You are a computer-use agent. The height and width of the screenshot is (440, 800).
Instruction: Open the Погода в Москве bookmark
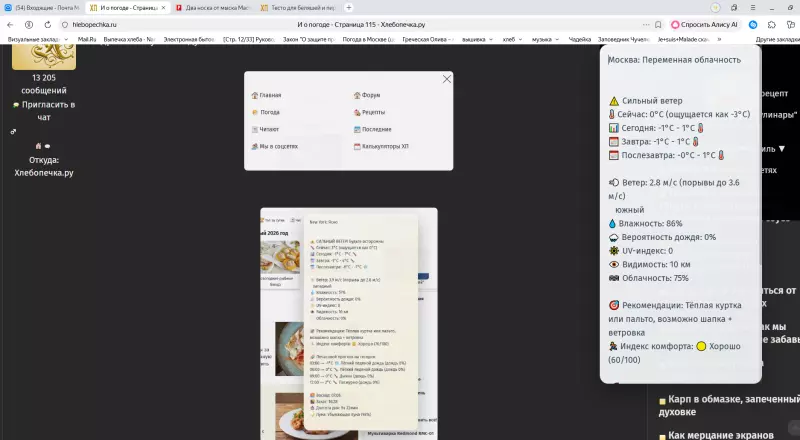click(369, 39)
